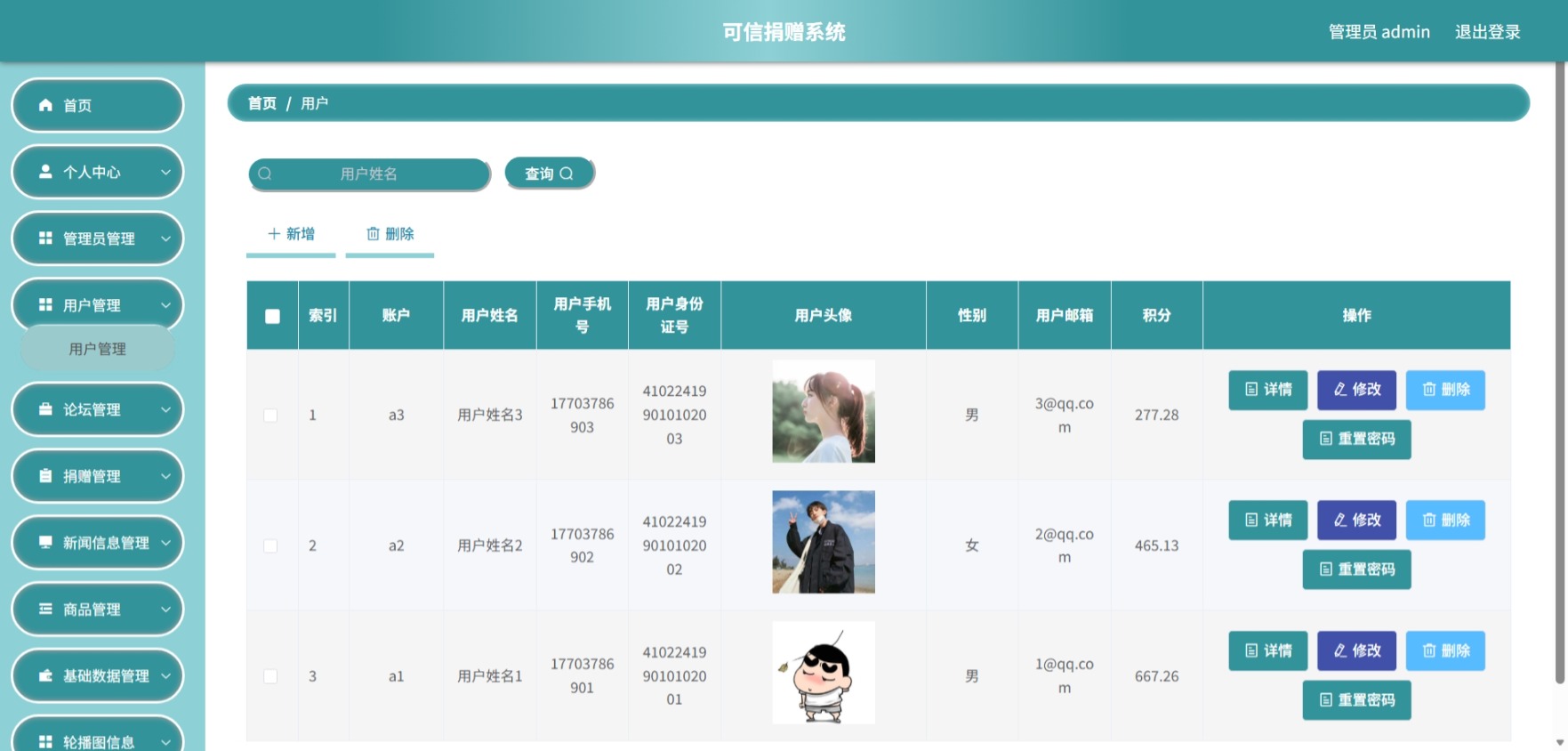The width and height of the screenshot is (1568, 751).
Task: Click the home icon in sidebar 首页
Action: point(45,105)
